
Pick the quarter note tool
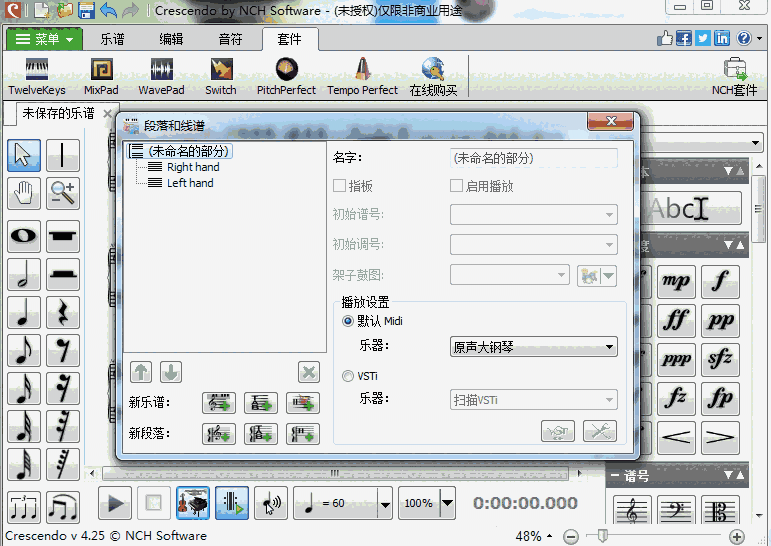(24, 312)
